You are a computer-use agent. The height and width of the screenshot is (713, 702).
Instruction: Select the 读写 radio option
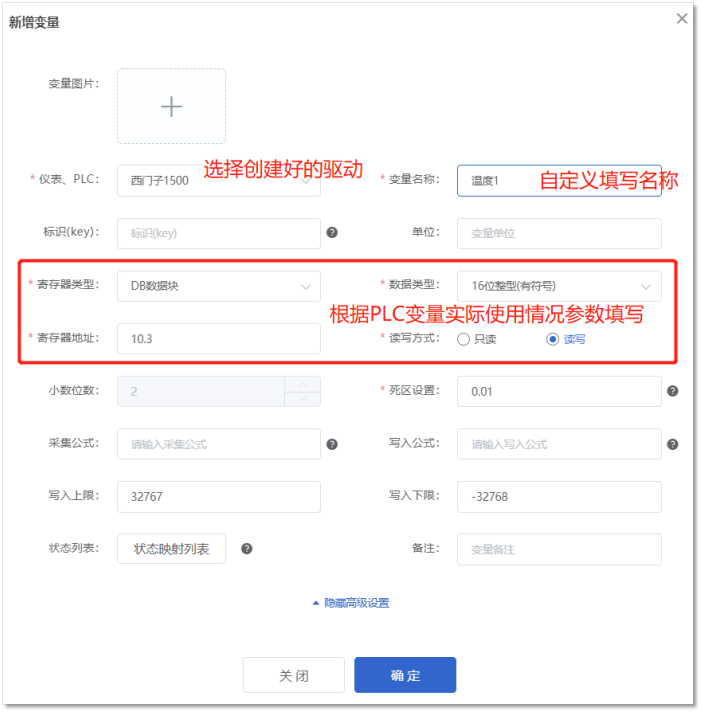pyautogui.click(x=566, y=339)
